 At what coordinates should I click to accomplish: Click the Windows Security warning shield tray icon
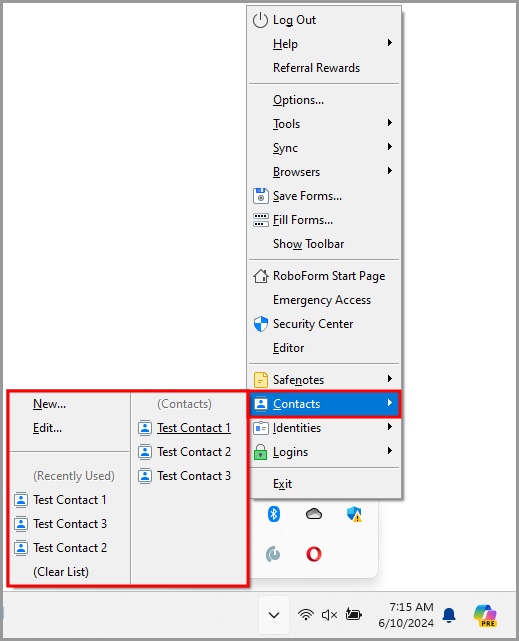[x=354, y=514]
